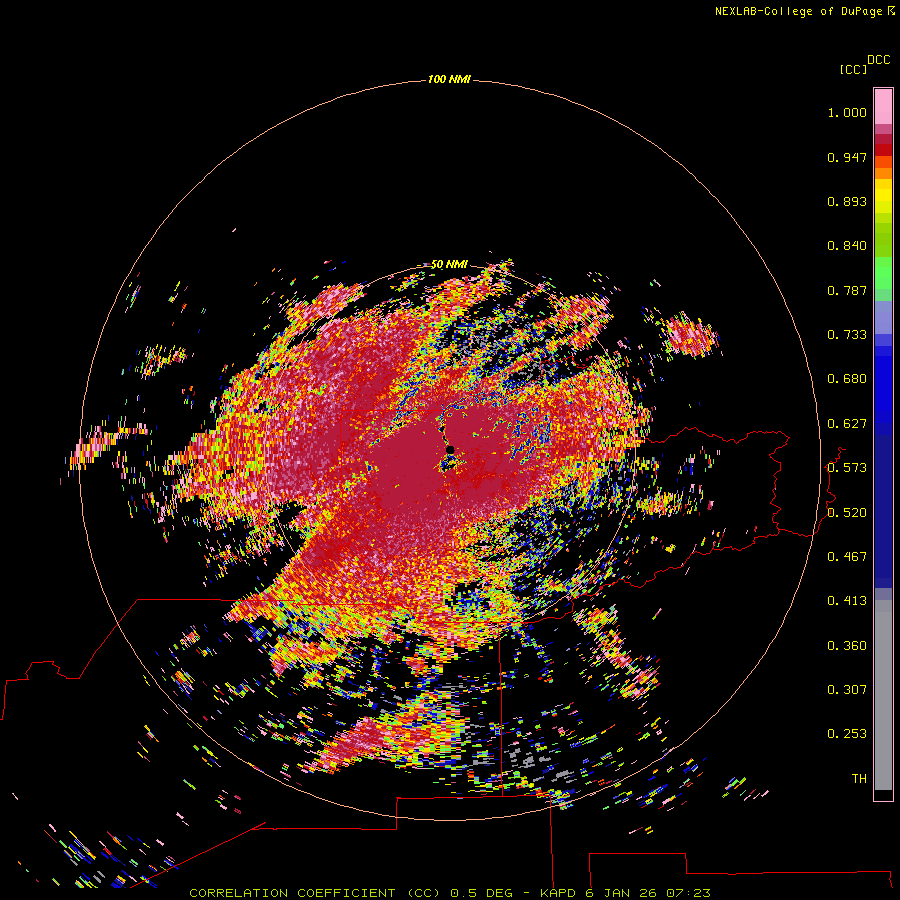Select the 0.733 legend value
Viewport: 900px width, 900px height.
point(847,335)
